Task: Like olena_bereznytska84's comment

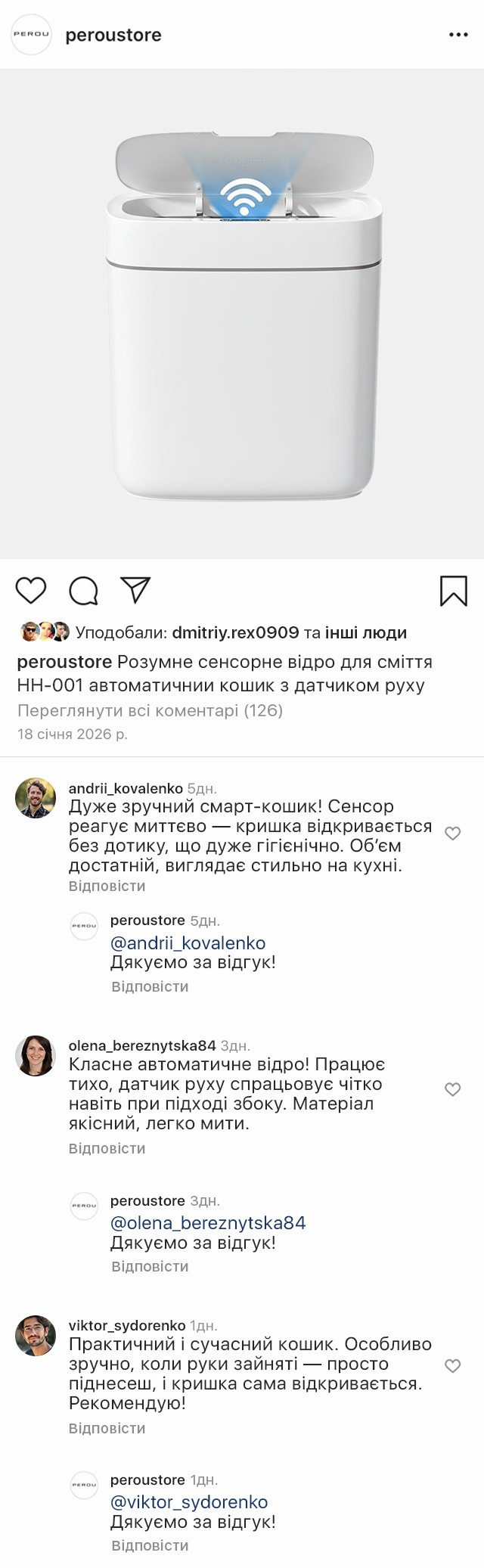Action: pos(452,1089)
